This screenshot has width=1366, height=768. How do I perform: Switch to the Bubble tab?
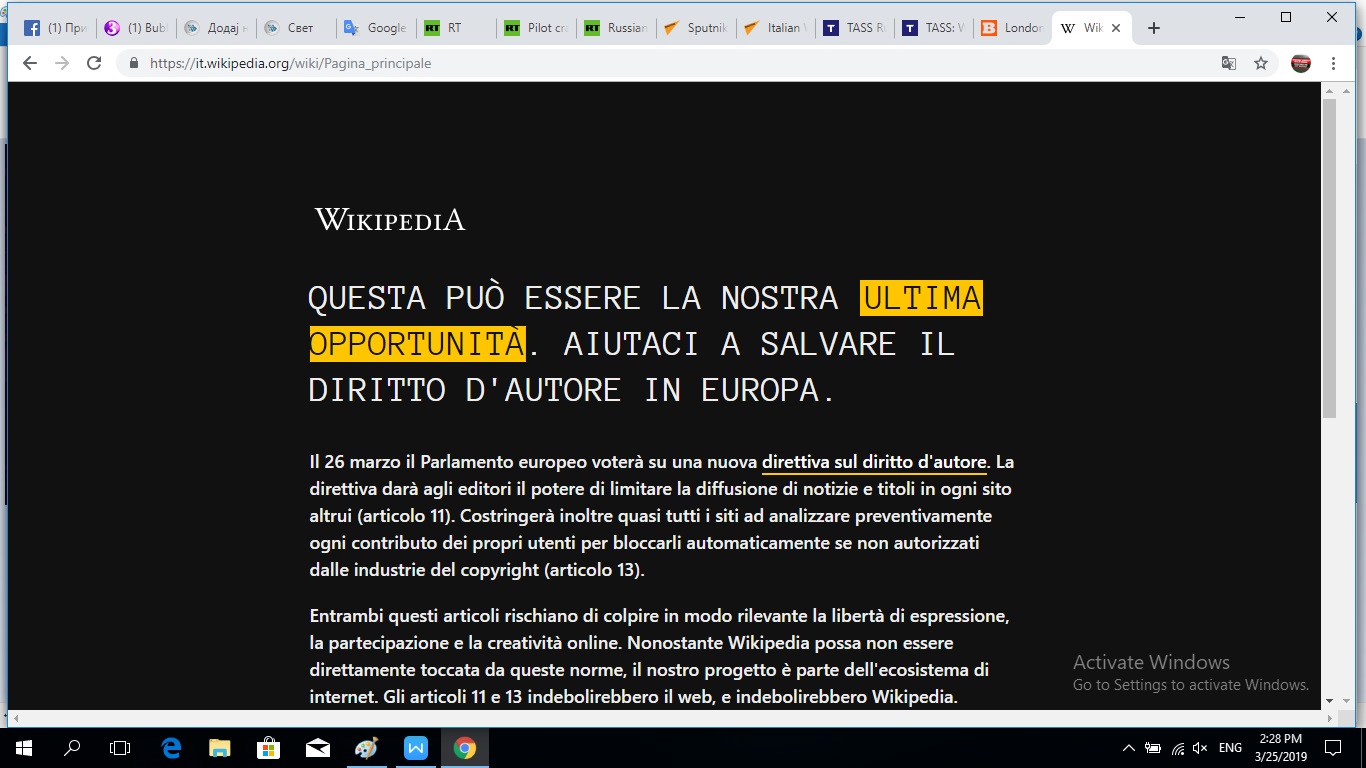[136, 28]
